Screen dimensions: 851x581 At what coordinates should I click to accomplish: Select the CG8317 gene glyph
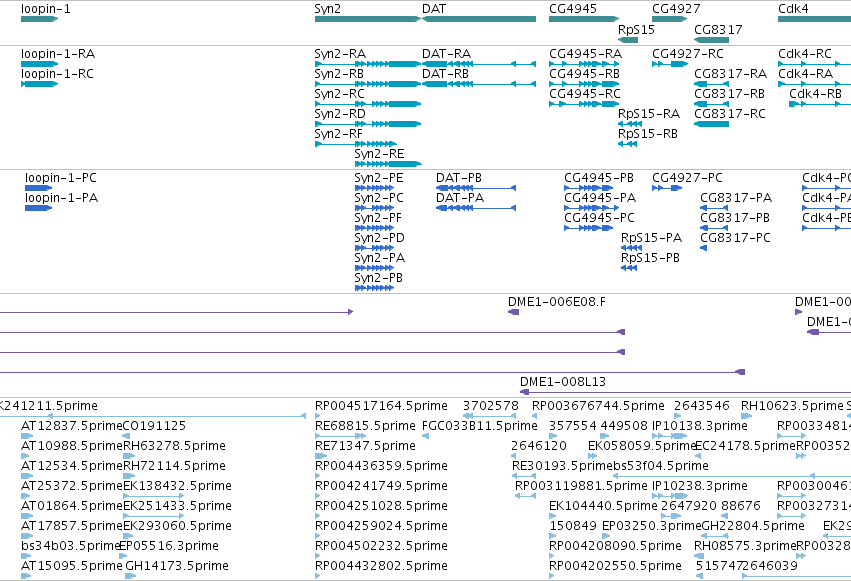(x=712, y=40)
